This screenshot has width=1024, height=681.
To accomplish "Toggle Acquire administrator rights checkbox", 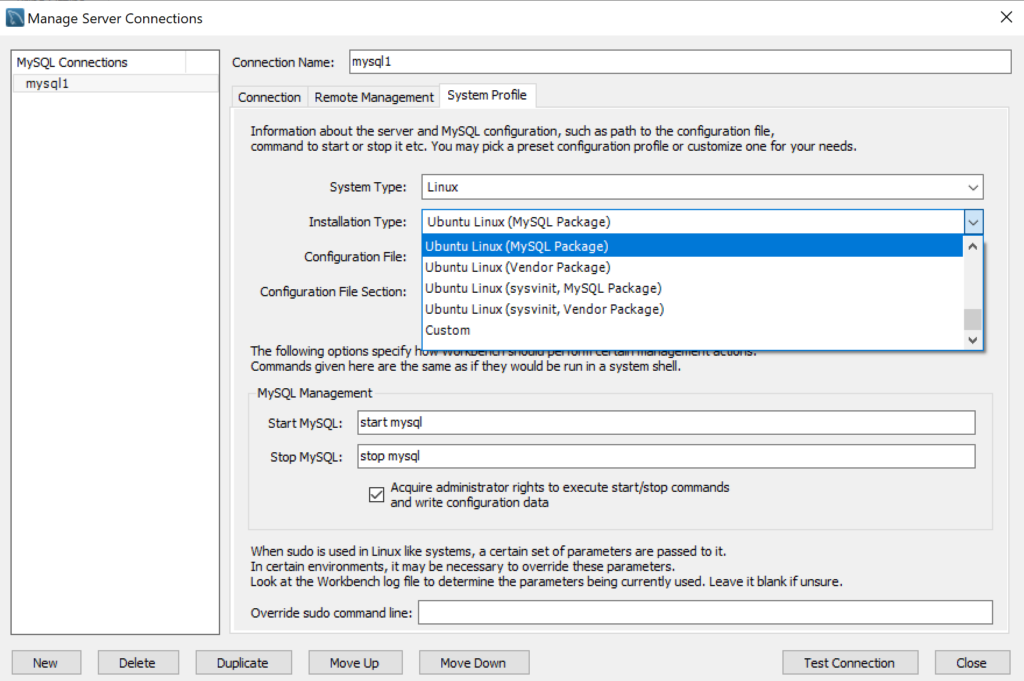I will [x=377, y=495].
